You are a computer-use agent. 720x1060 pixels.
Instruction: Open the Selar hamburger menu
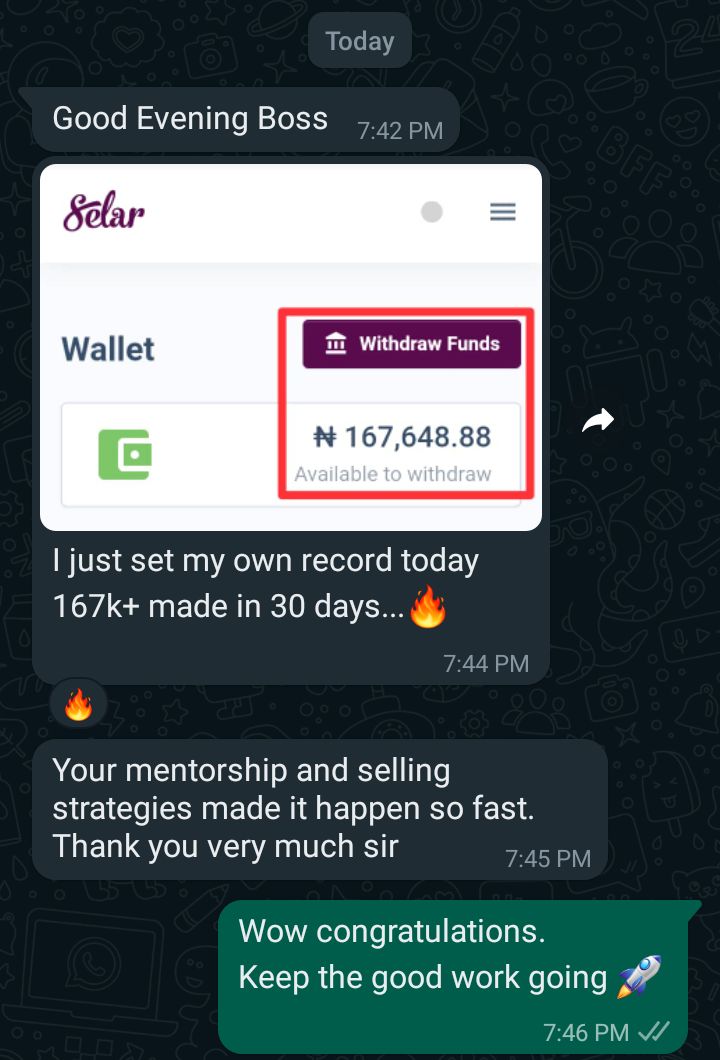pos(502,212)
